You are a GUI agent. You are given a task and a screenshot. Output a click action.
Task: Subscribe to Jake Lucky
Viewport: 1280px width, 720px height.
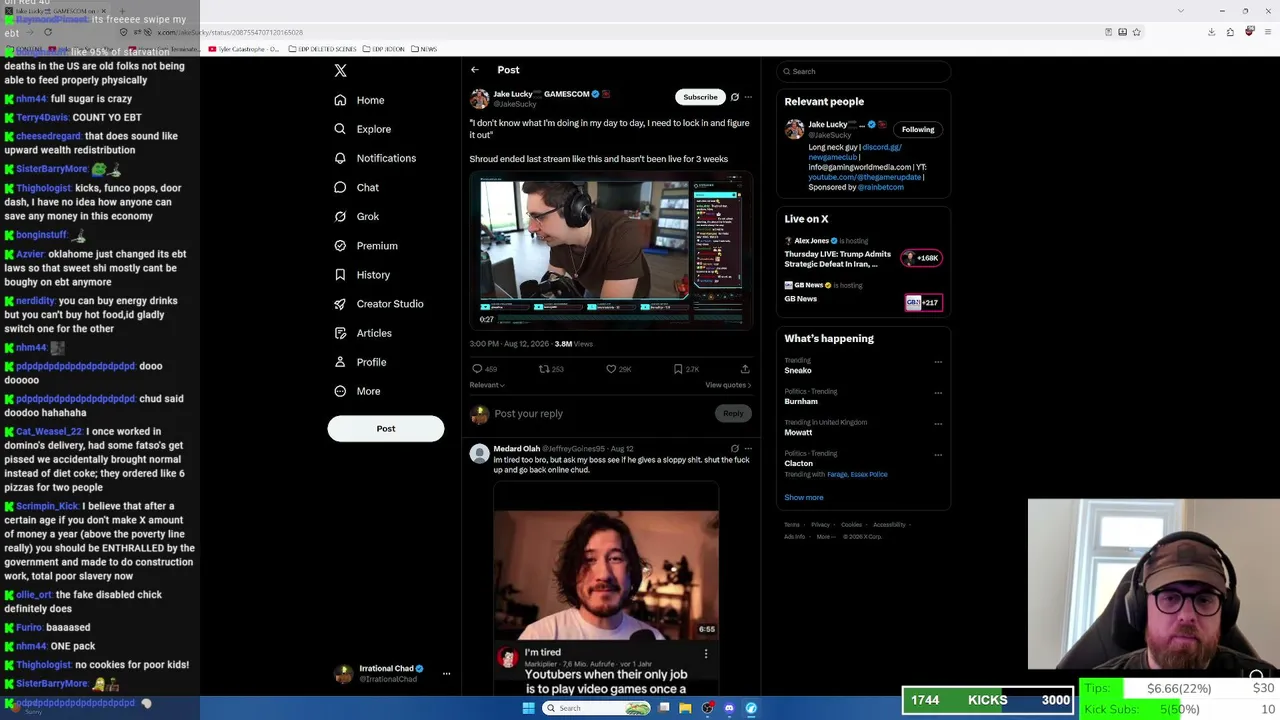point(700,97)
